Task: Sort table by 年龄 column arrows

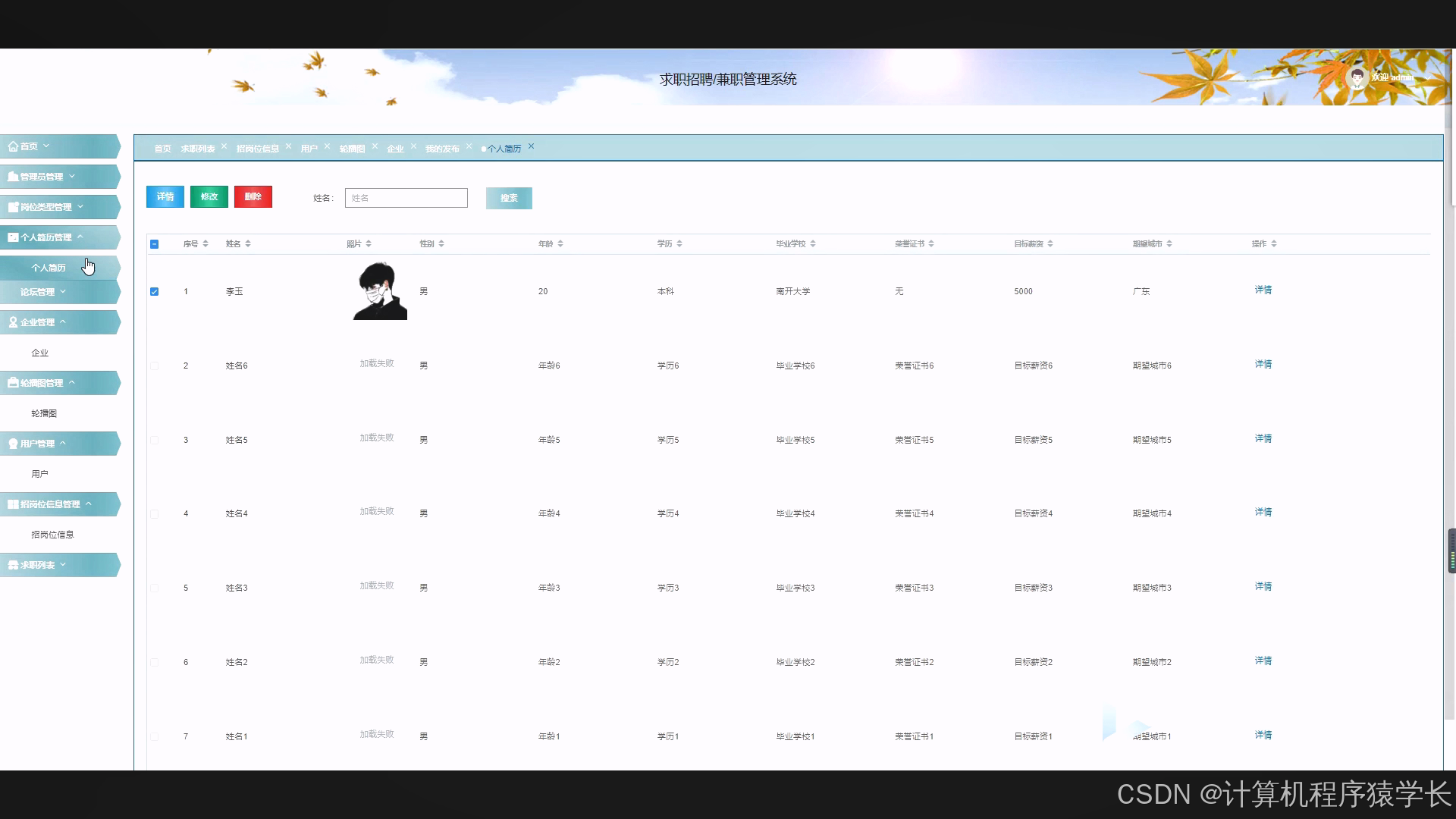Action: 560,243
